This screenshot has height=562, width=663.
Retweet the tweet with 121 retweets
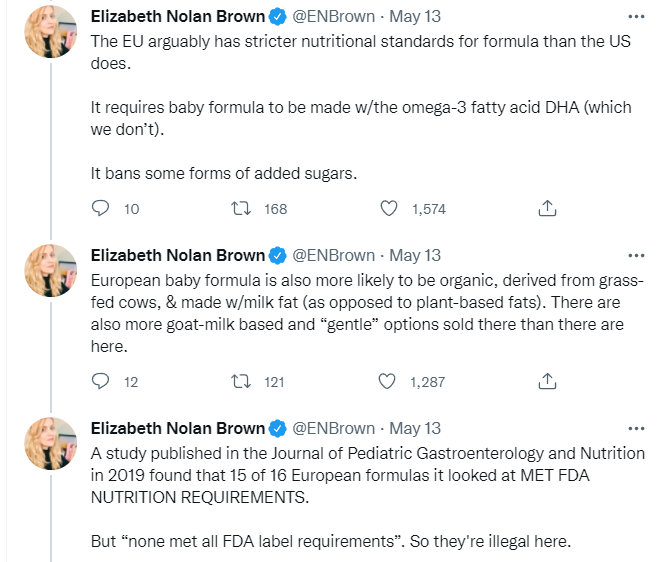pyautogui.click(x=241, y=381)
